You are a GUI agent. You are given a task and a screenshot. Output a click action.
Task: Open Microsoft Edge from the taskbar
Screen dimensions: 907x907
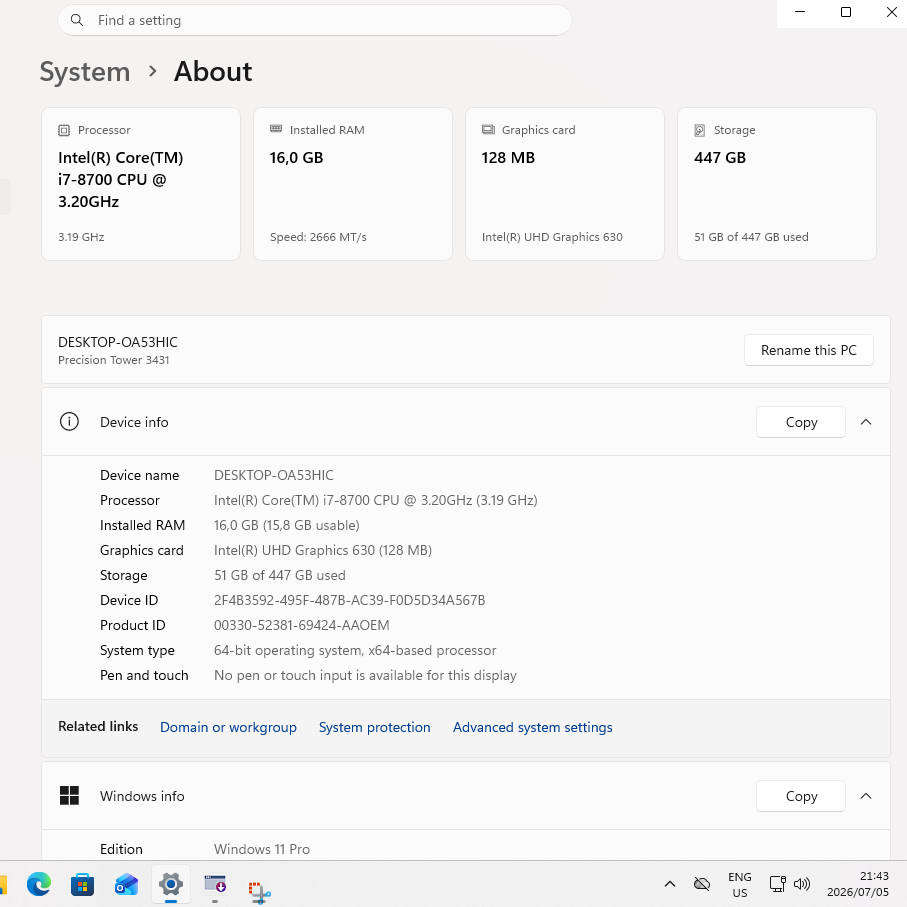pos(39,884)
